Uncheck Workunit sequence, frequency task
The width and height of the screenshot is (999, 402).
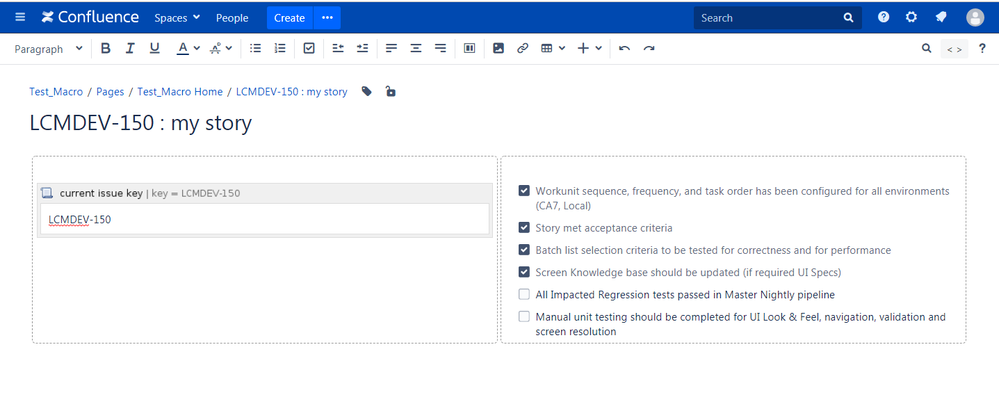(524, 190)
